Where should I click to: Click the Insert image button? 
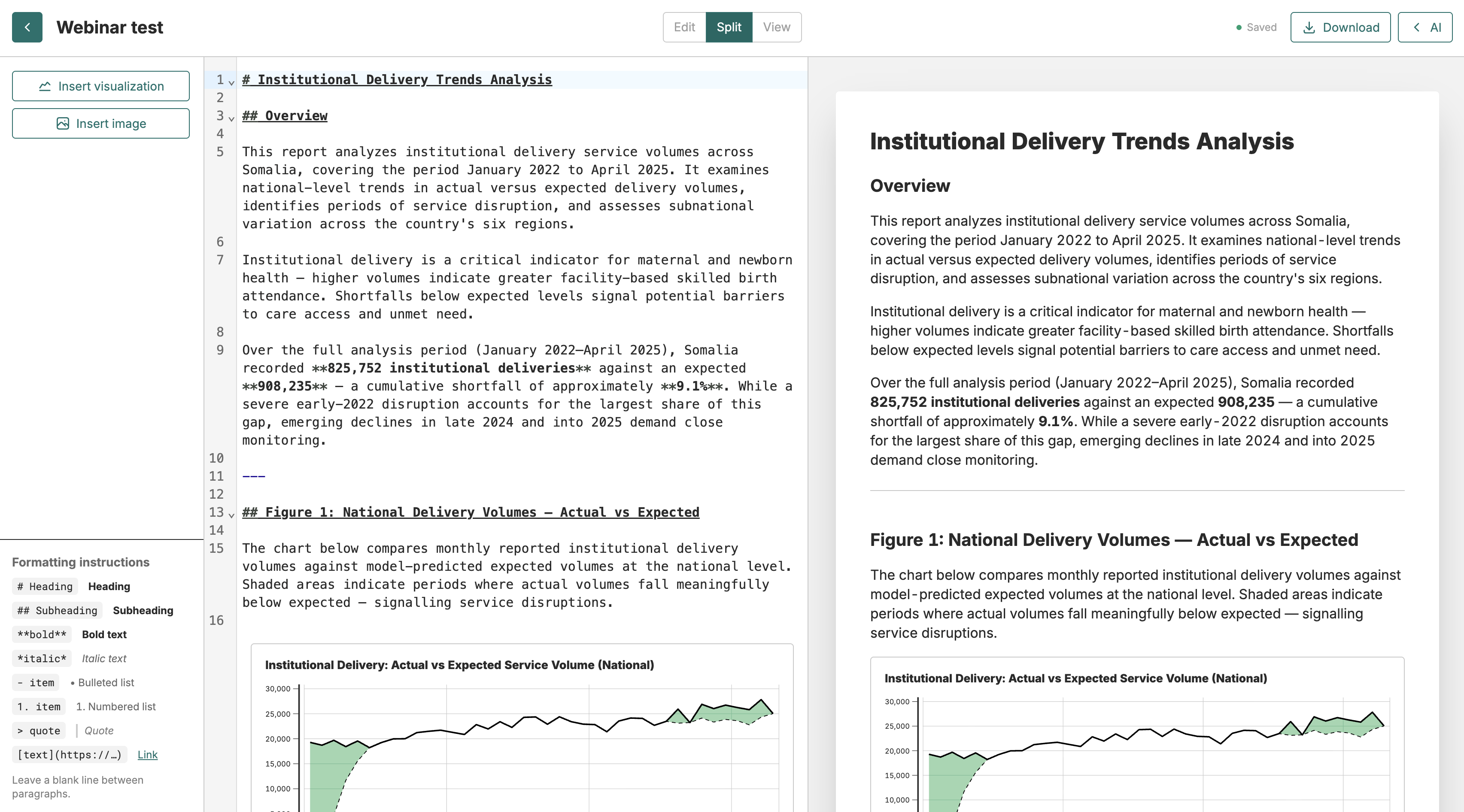(100, 124)
